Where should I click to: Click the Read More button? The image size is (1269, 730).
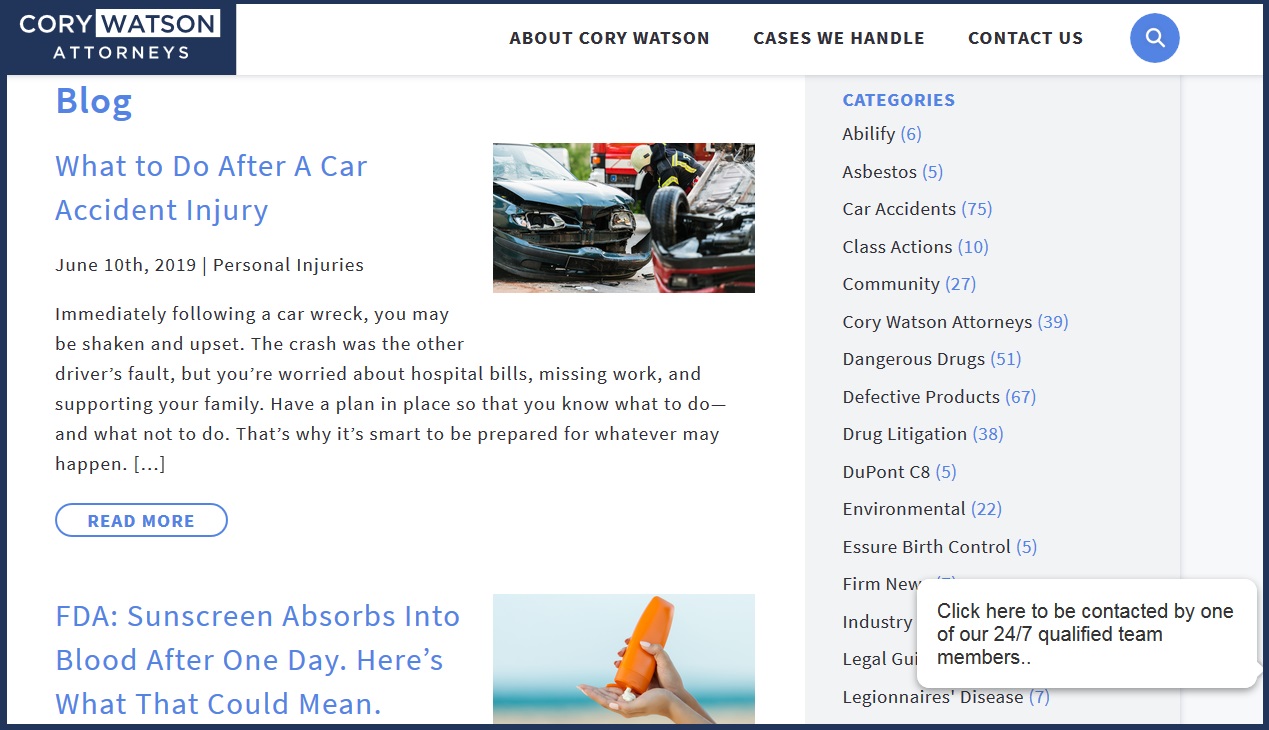pos(141,520)
